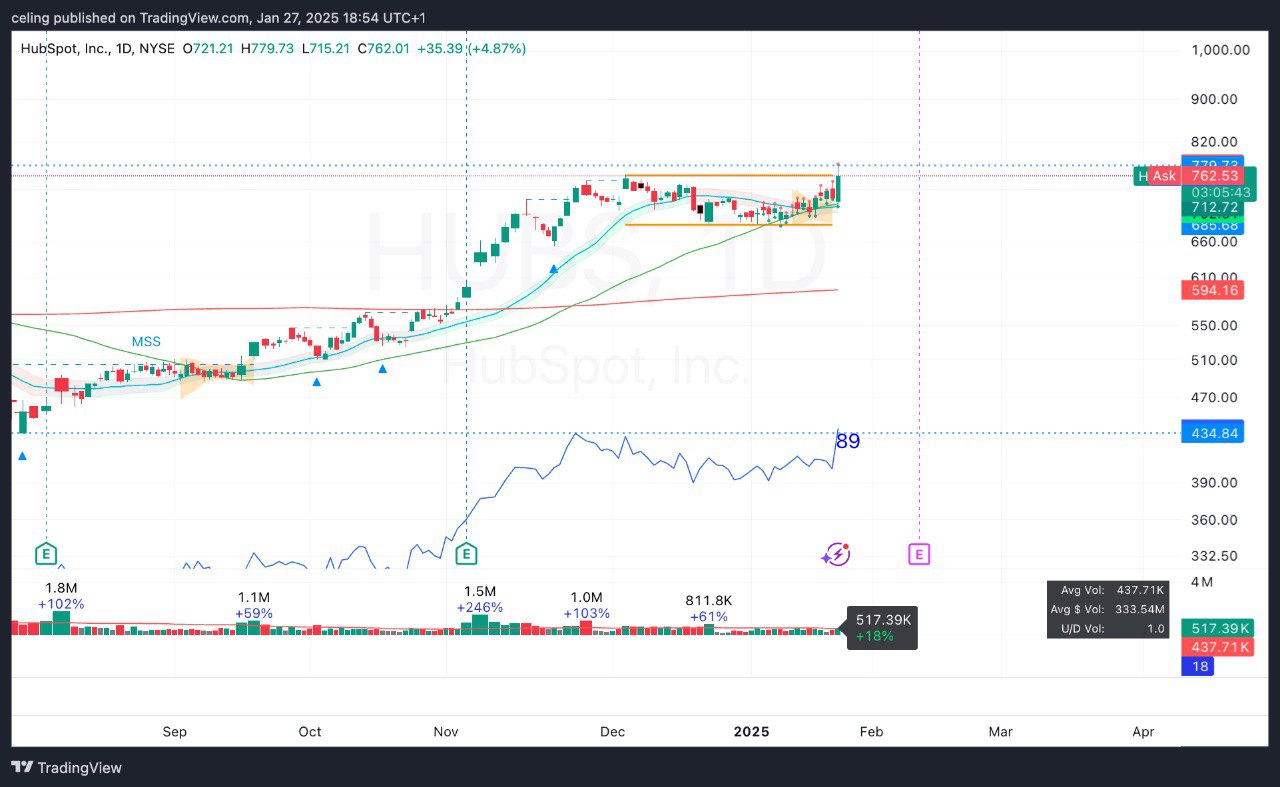Screen dimensions: 1280x787
Task: Click the red 594.16 moving average price label
Action: click(1212, 291)
